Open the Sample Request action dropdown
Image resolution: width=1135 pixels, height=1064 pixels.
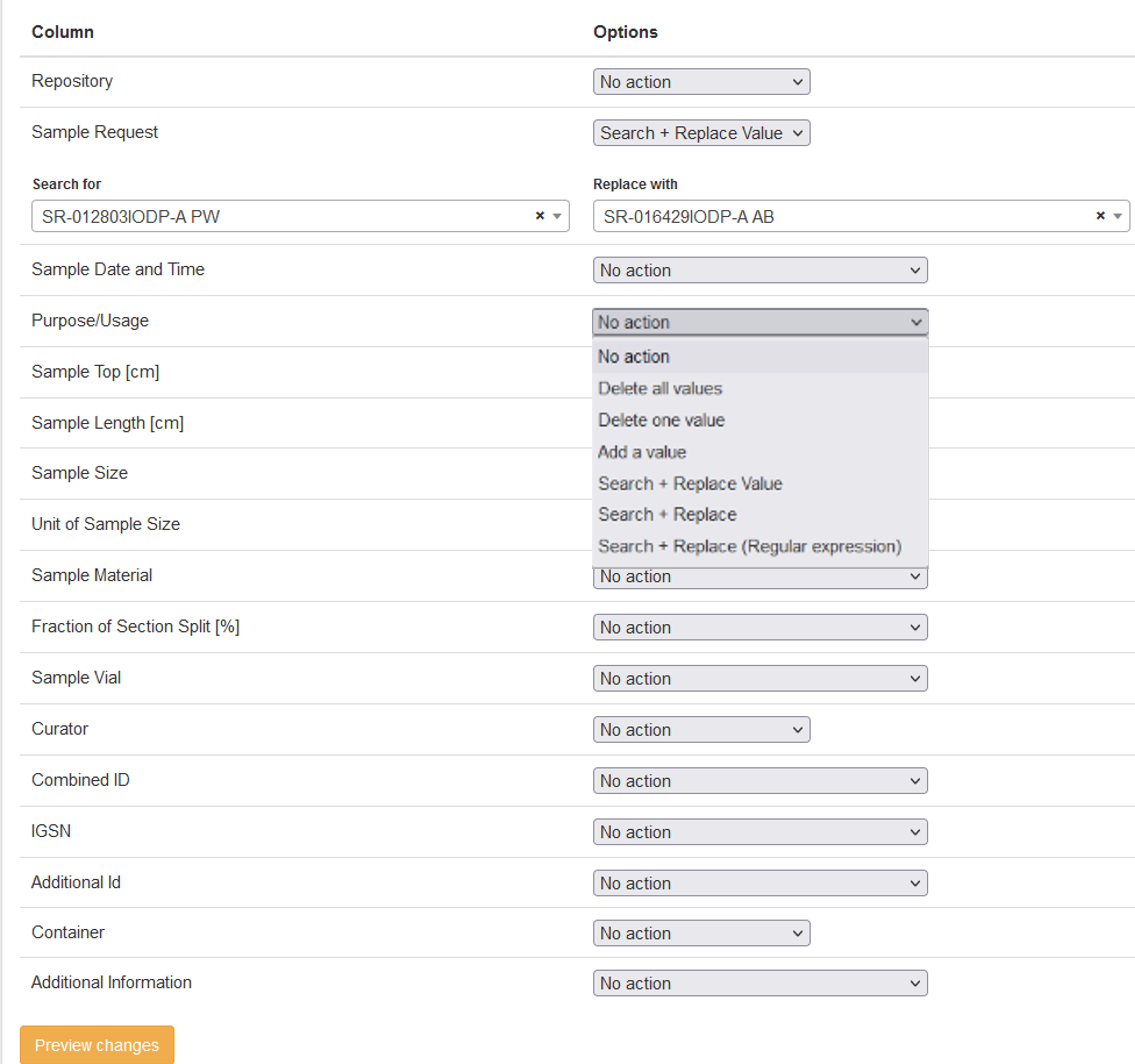point(701,133)
